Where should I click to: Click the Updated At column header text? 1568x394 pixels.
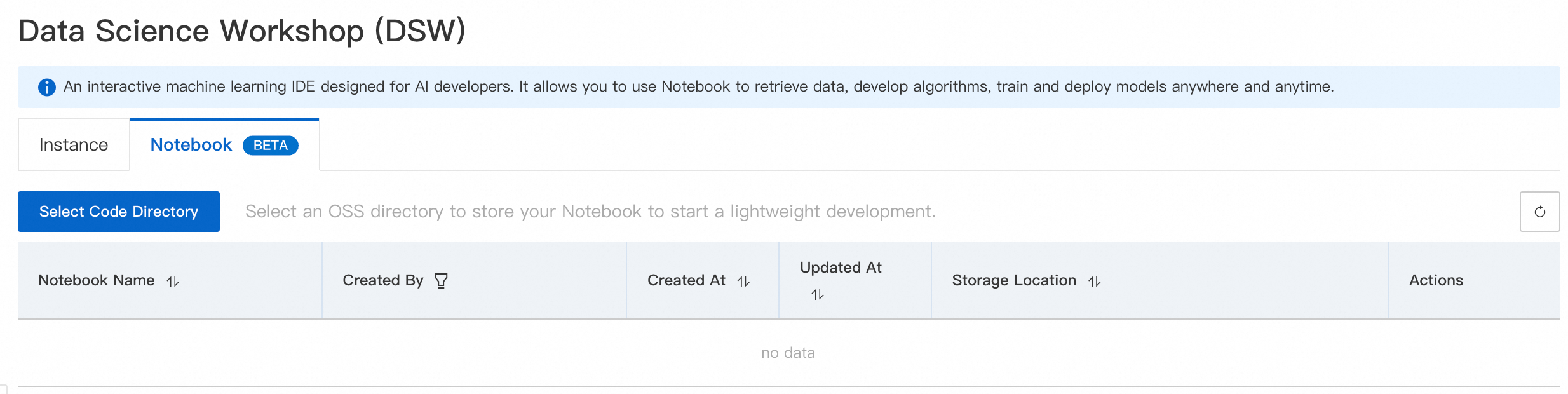841,268
